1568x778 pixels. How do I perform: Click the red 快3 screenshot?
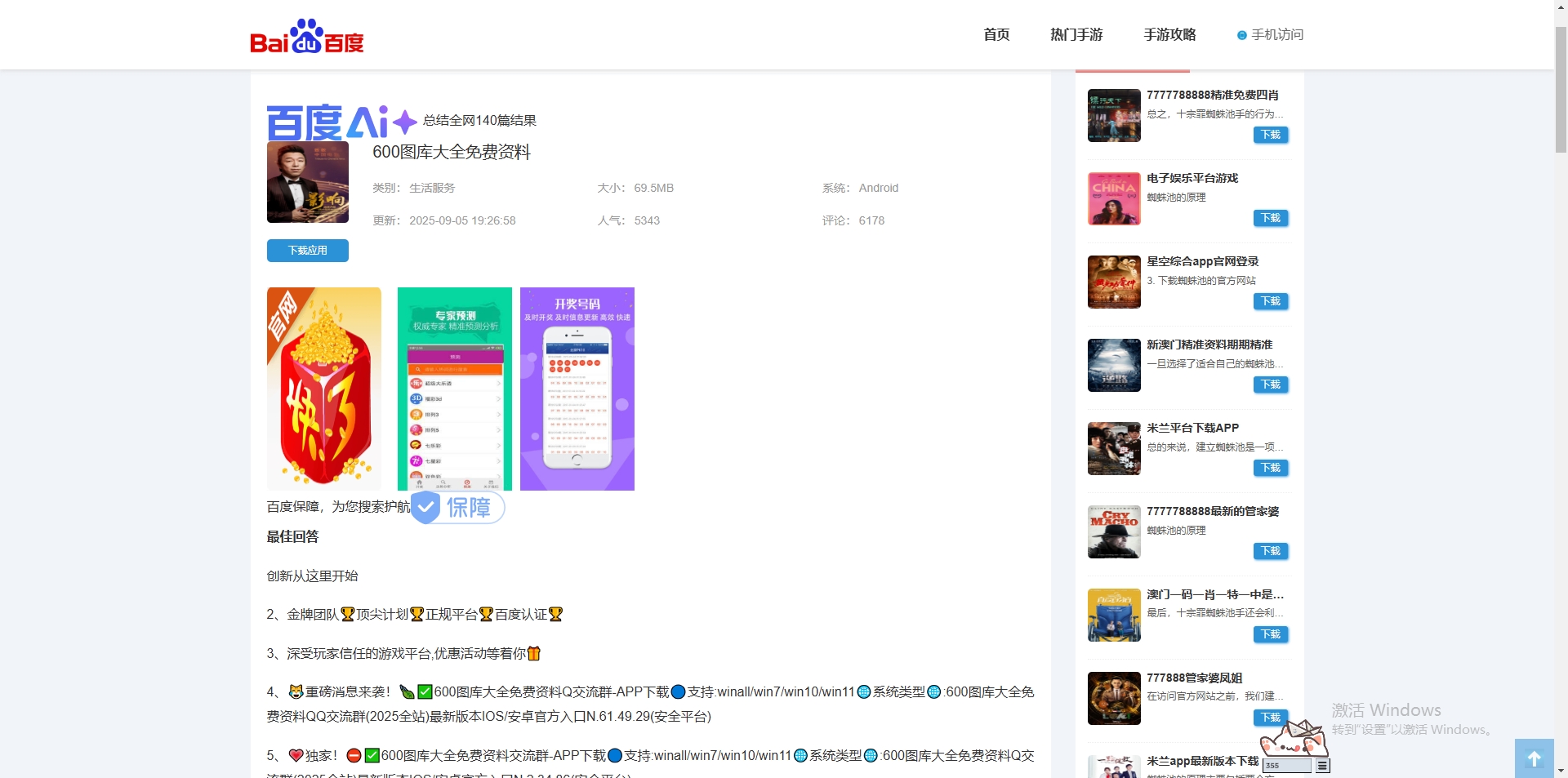pos(323,389)
